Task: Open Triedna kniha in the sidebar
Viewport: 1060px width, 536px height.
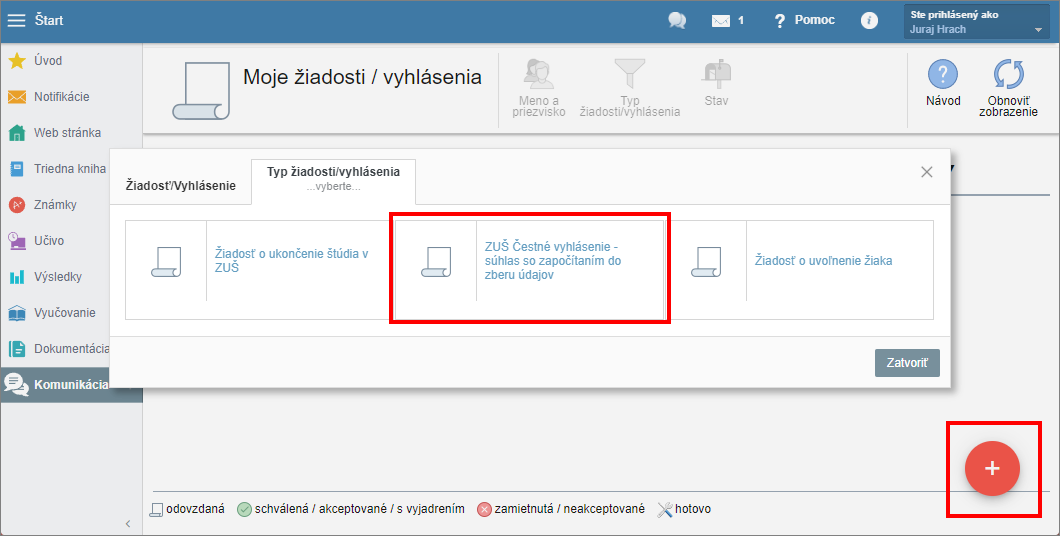Action: pos(71,168)
